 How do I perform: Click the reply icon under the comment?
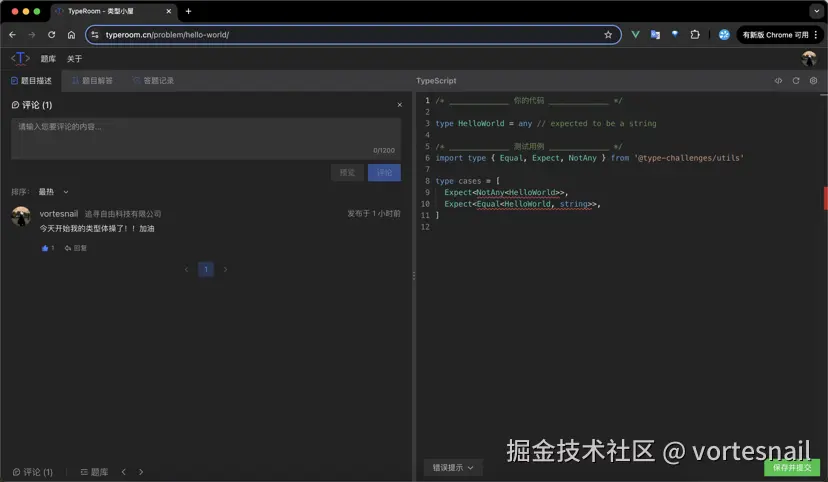click(x=75, y=248)
